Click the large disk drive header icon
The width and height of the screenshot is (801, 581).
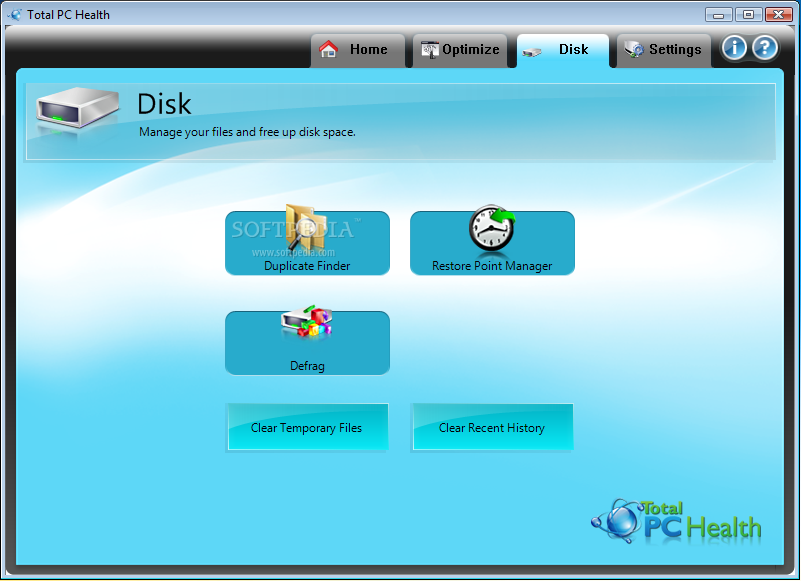tap(77, 107)
